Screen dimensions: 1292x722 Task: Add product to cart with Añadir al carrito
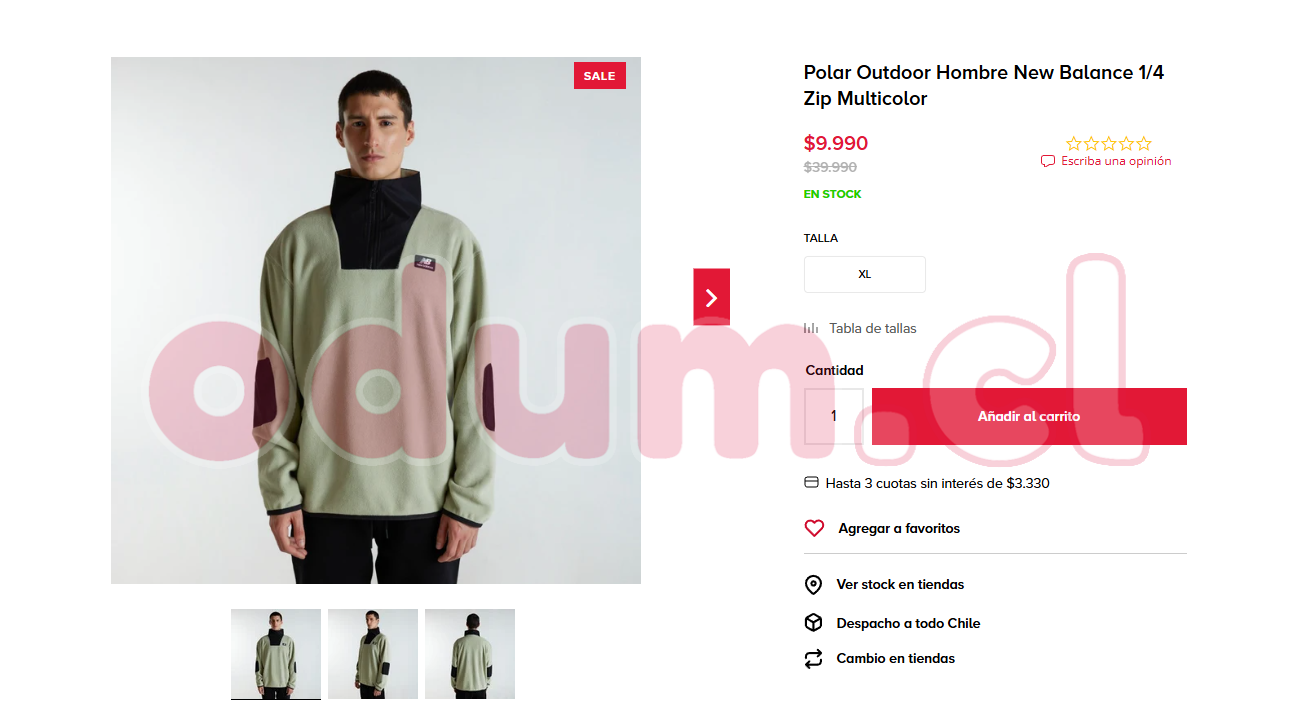click(1029, 416)
